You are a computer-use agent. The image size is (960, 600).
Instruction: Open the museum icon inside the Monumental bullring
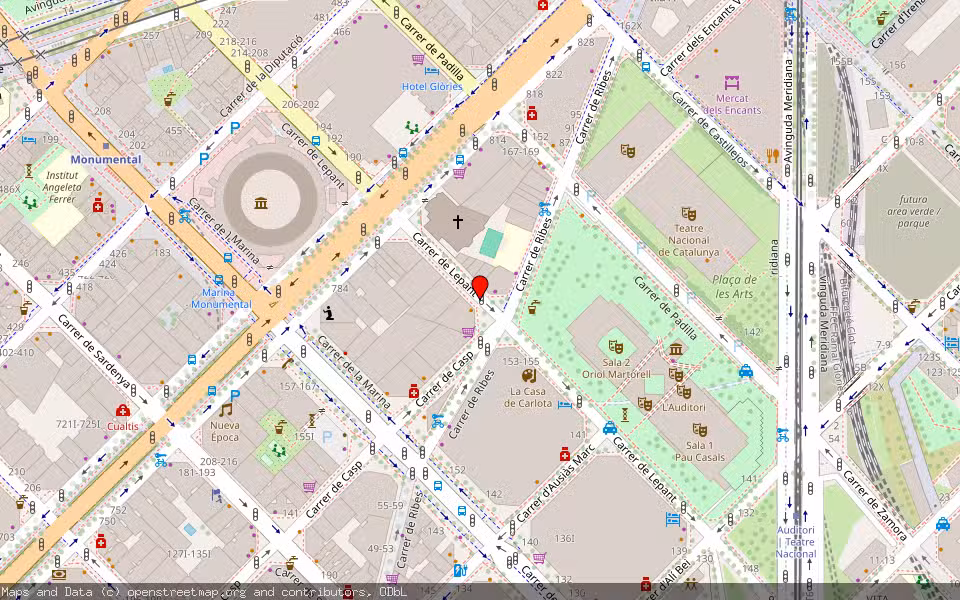[x=260, y=200]
